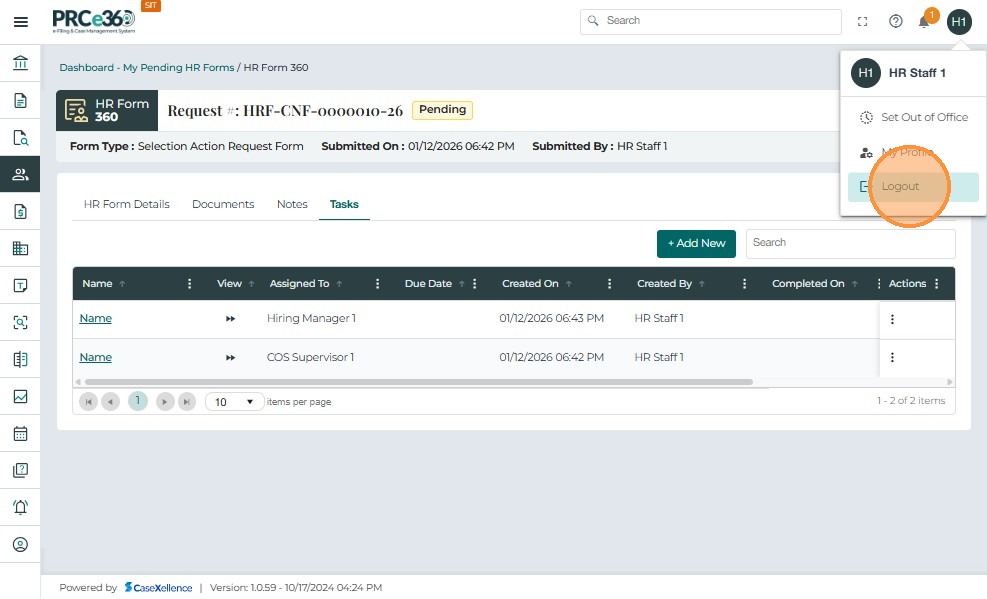Image resolution: width=987 pixels, height=599 pixels.
Task: Open the dollar document sidebar icon
Action: coord(20,211)
